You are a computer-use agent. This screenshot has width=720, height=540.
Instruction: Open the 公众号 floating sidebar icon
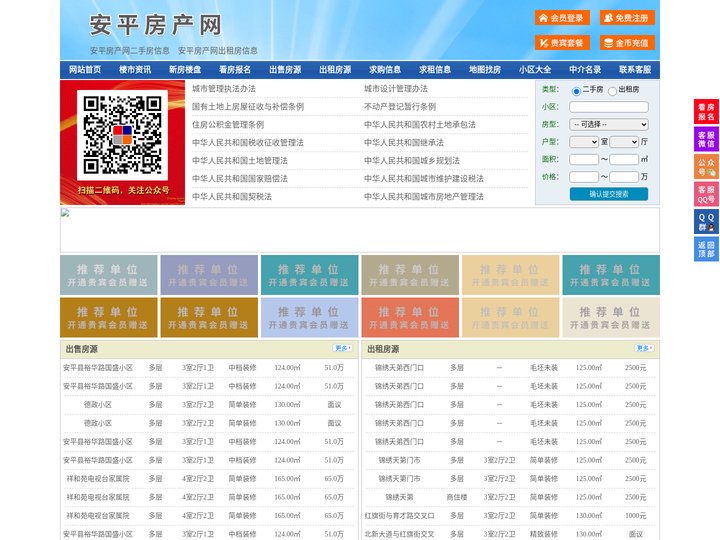click(x=706, y=167)
